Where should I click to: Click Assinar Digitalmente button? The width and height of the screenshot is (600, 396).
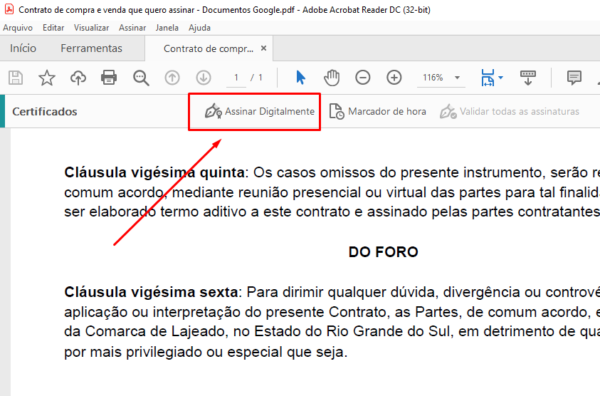[x=260, y=111]
